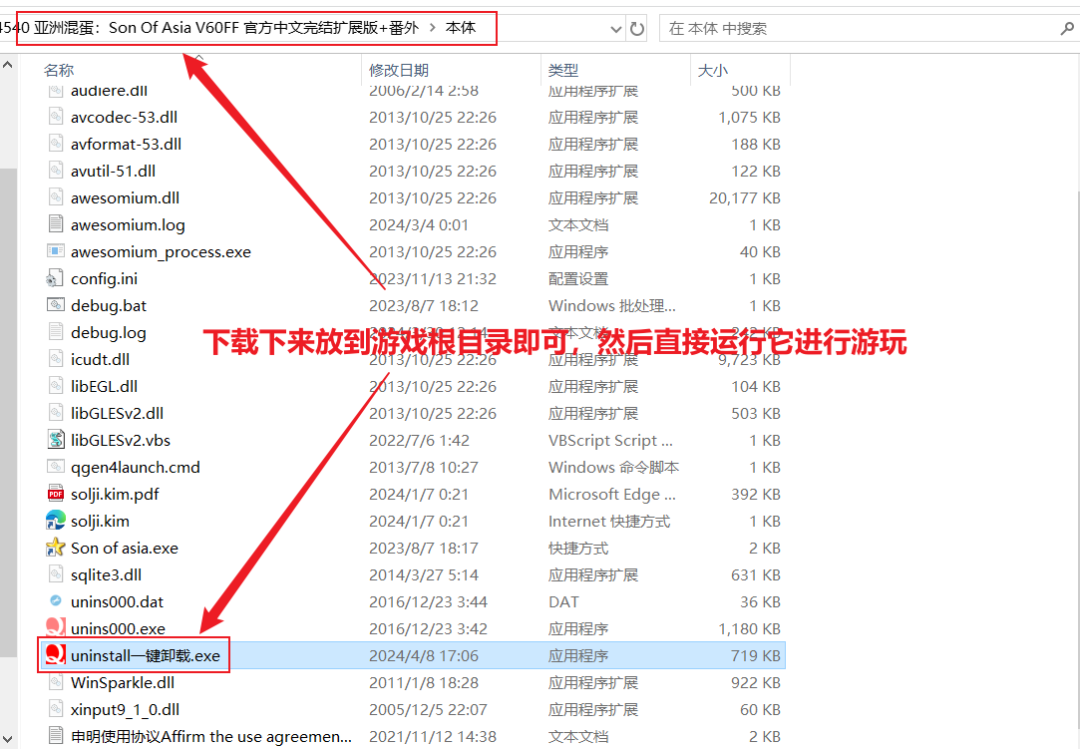This screenshot has height=749, width=1080.
Task: Click the search magnifier icon
Action: click(1067, 29)
